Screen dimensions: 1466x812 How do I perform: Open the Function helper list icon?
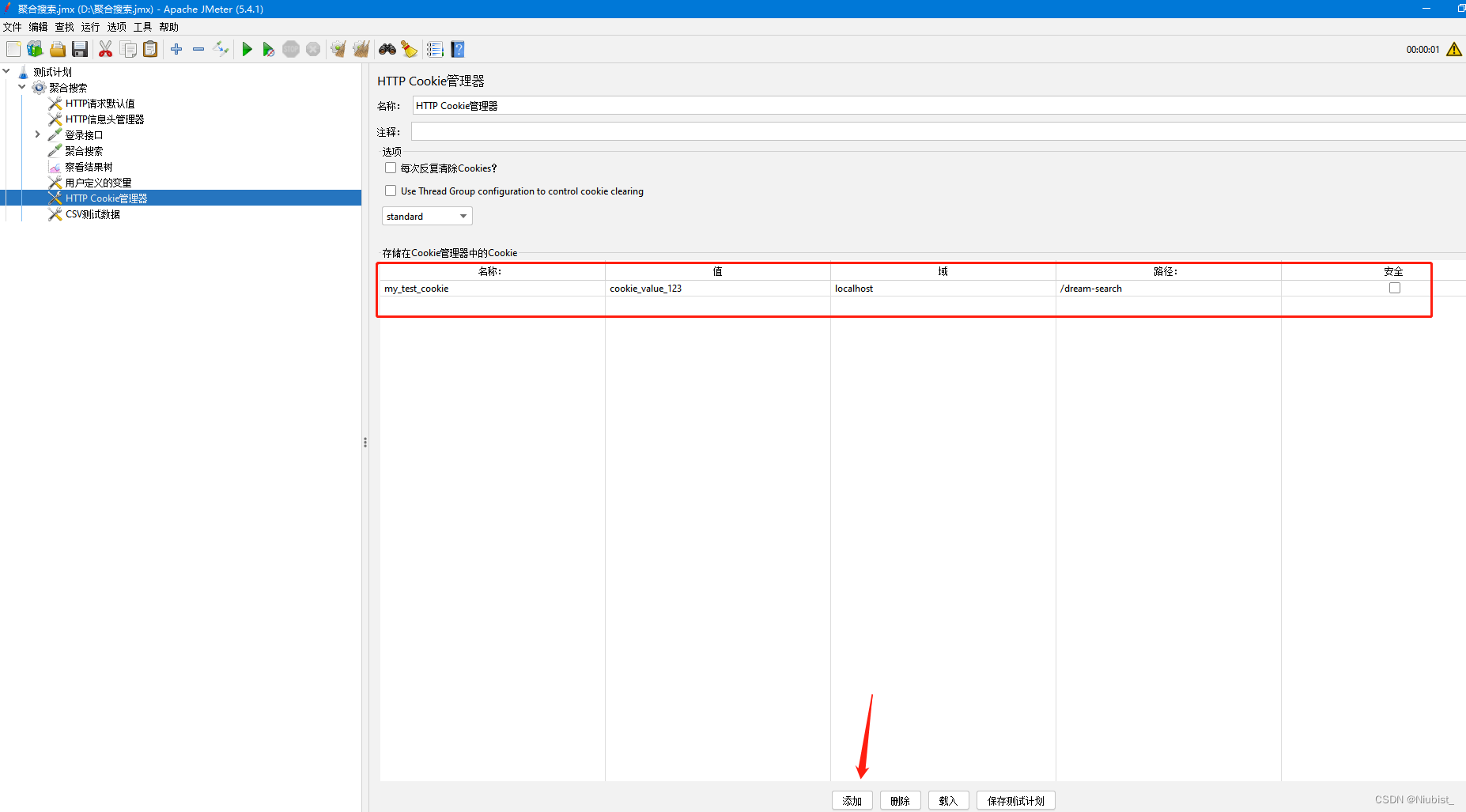coord(435,49)
